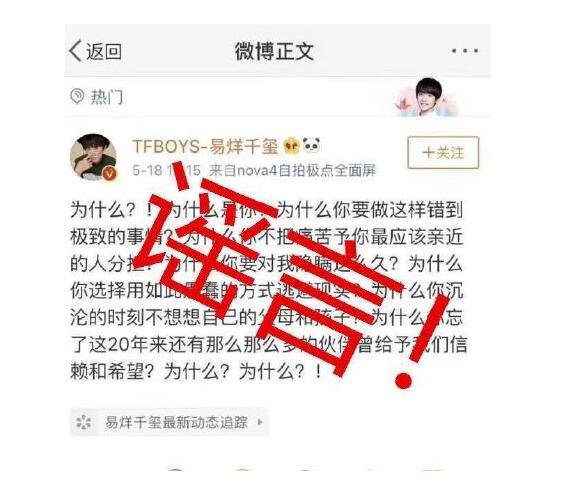Open TFBOYS-易烊千玺 username profile link
Viewport: 566px width, 482px height.
tap(206, 147)
